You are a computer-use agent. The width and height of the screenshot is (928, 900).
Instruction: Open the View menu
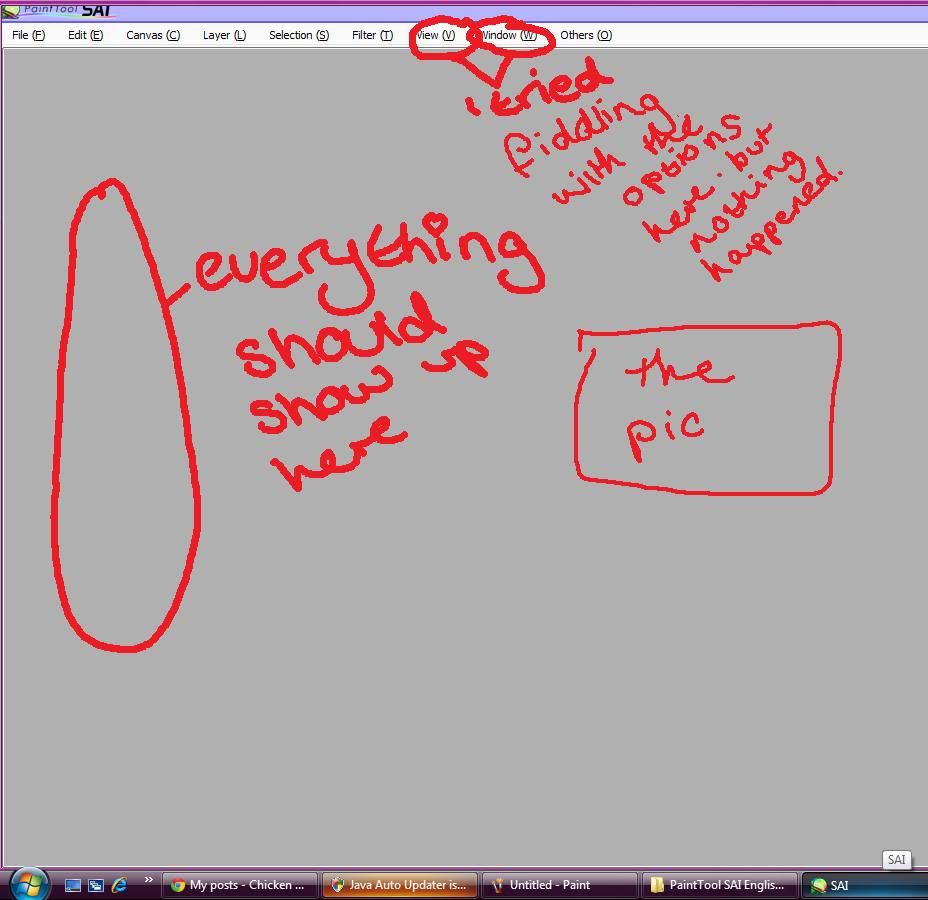[x=435, y=35]
